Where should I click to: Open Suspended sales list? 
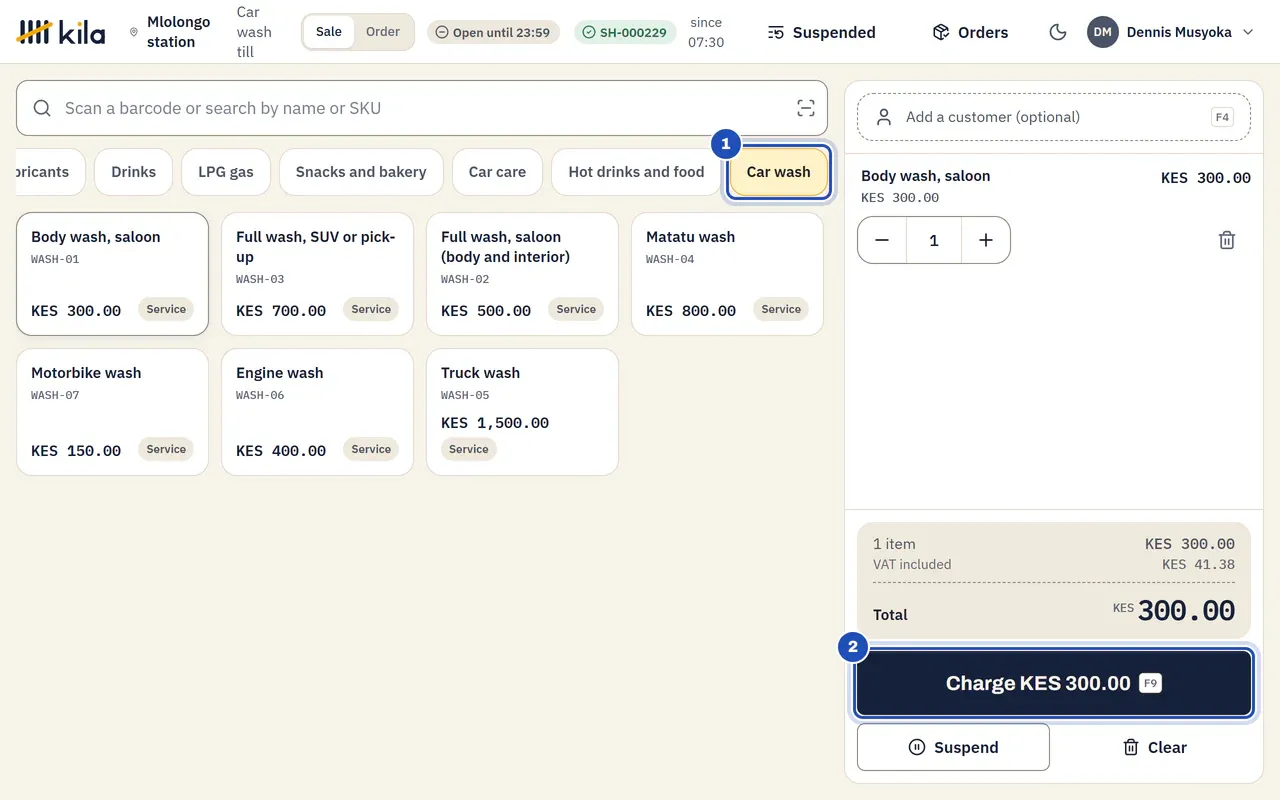pyautogui.click(x=822, y=32)
